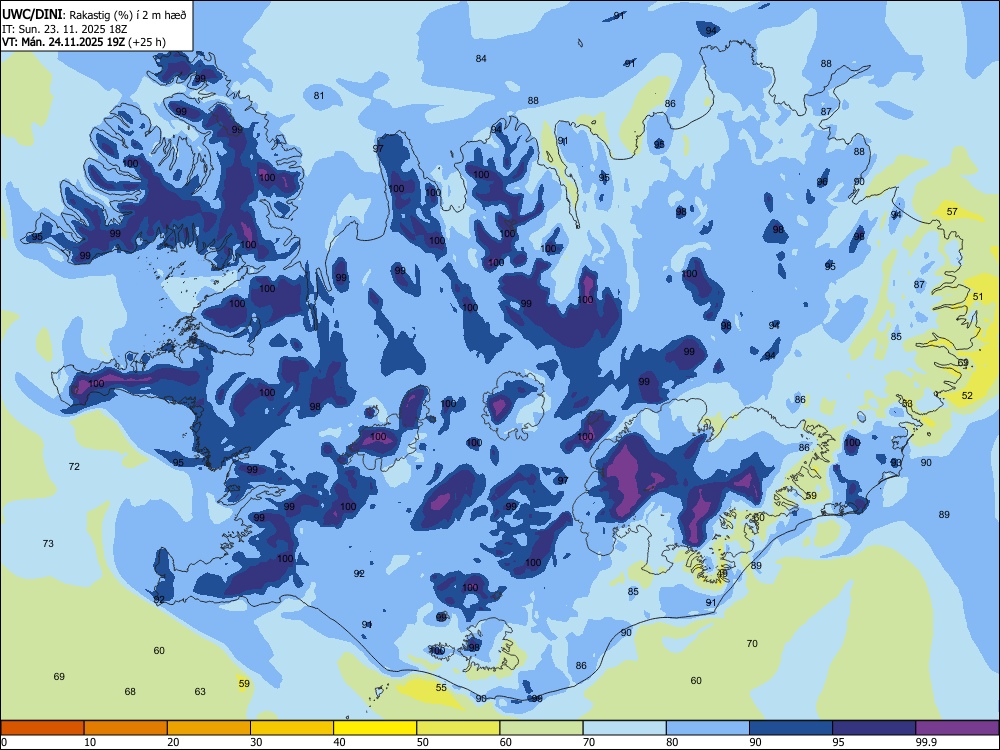Click the 80–90 light blue legend swatch
The image size is (1000, 750).
708,728
